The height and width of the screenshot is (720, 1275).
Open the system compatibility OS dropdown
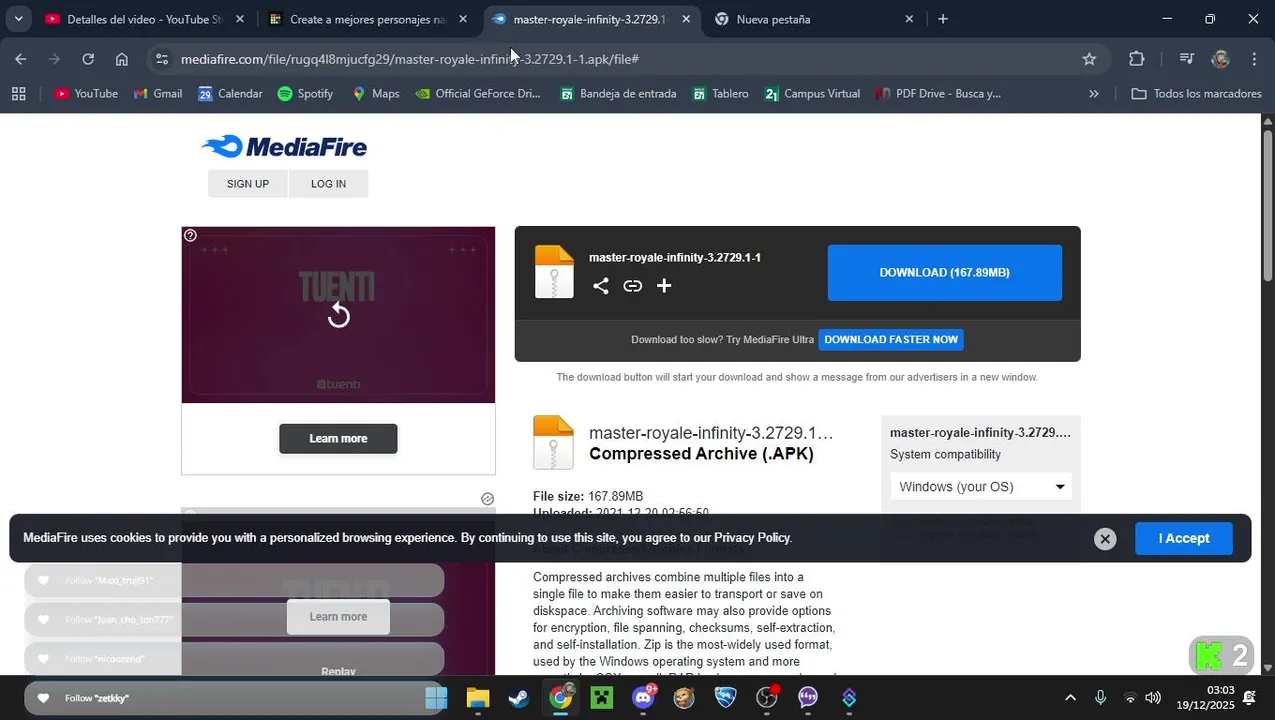981,487
